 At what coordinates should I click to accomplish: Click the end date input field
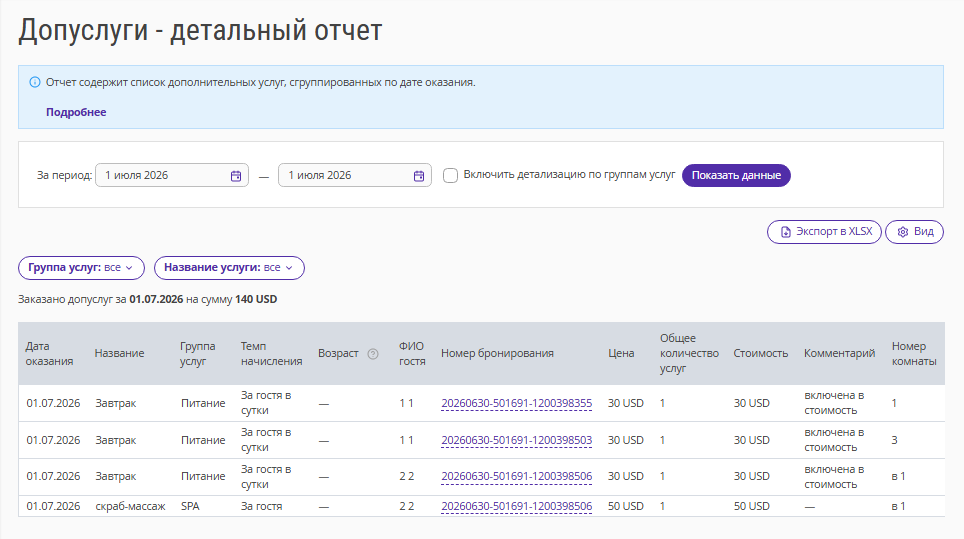[x=355, y=175]
